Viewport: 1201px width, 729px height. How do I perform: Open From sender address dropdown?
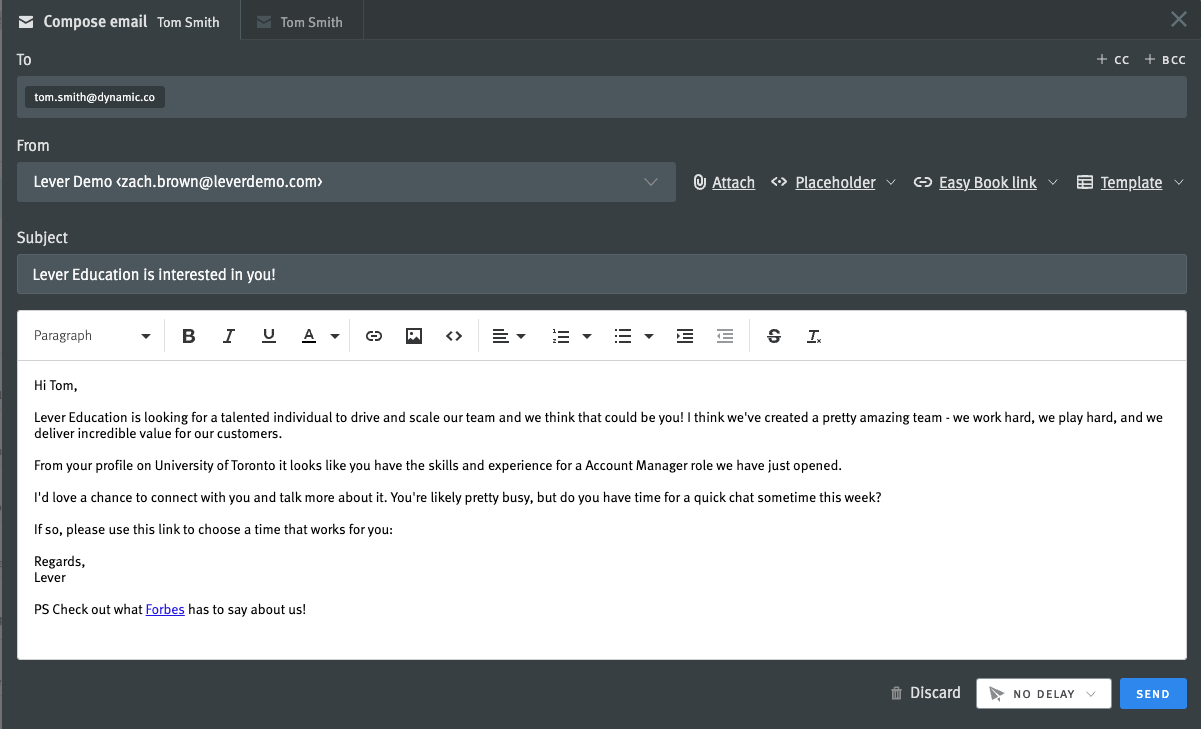[346, 182]
